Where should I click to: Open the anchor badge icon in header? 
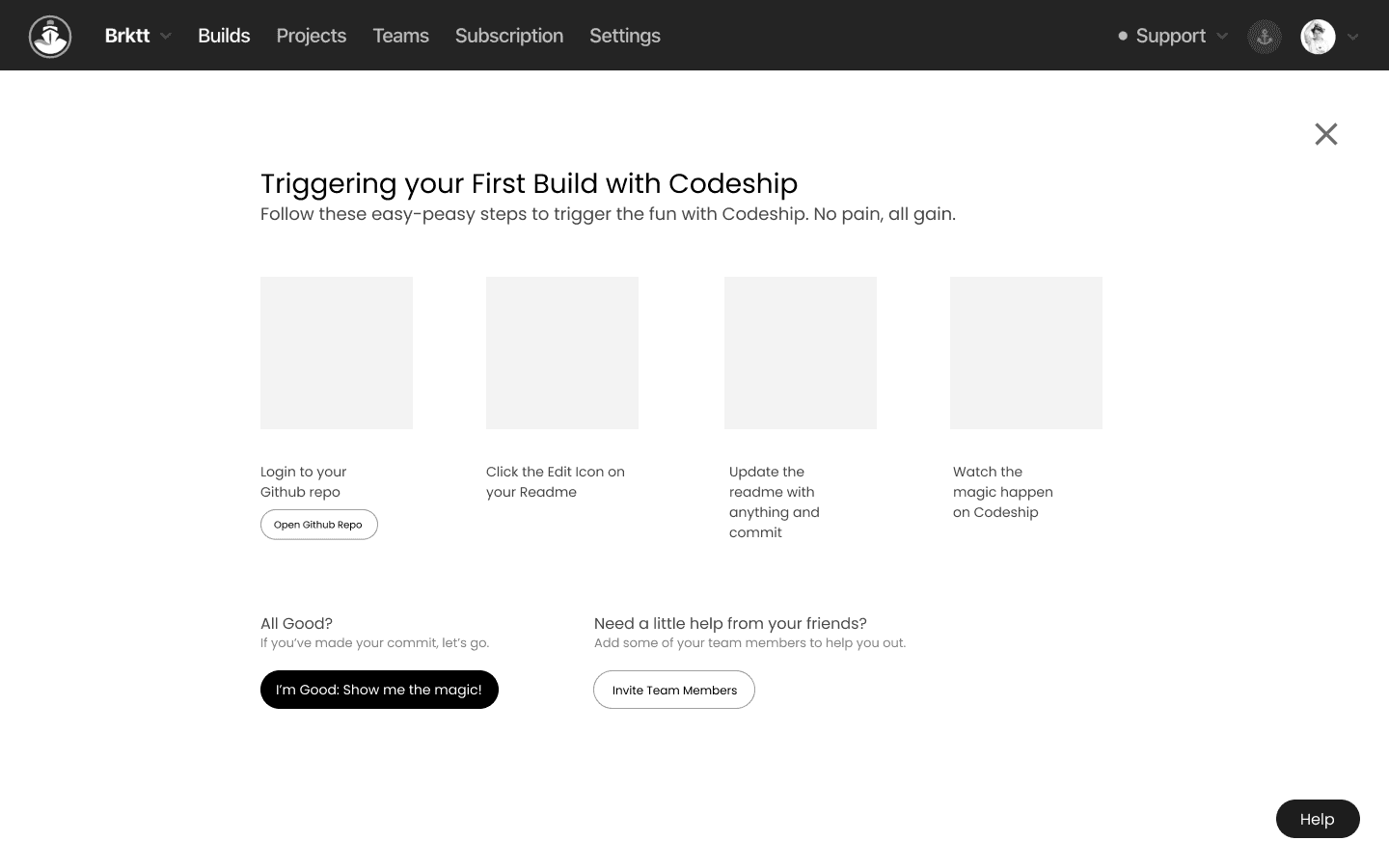click(1265, 37)
